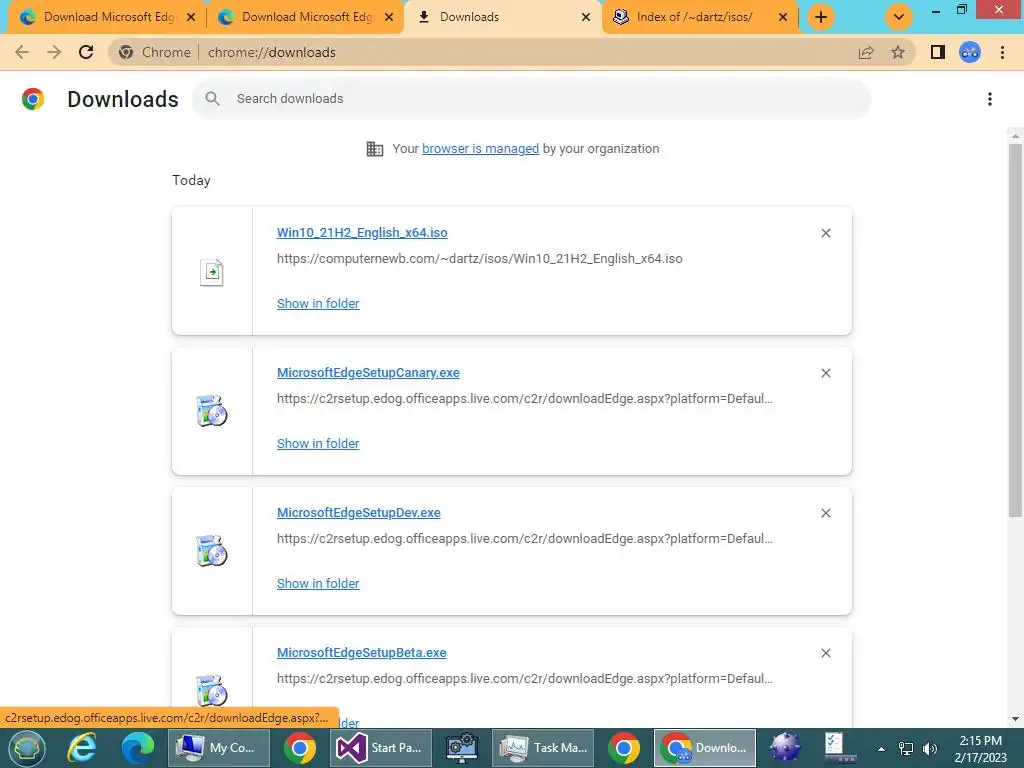Screen dimensions: 1024x768
Task: Go back with the browser back arrow
Action: (x=22, y=52)
